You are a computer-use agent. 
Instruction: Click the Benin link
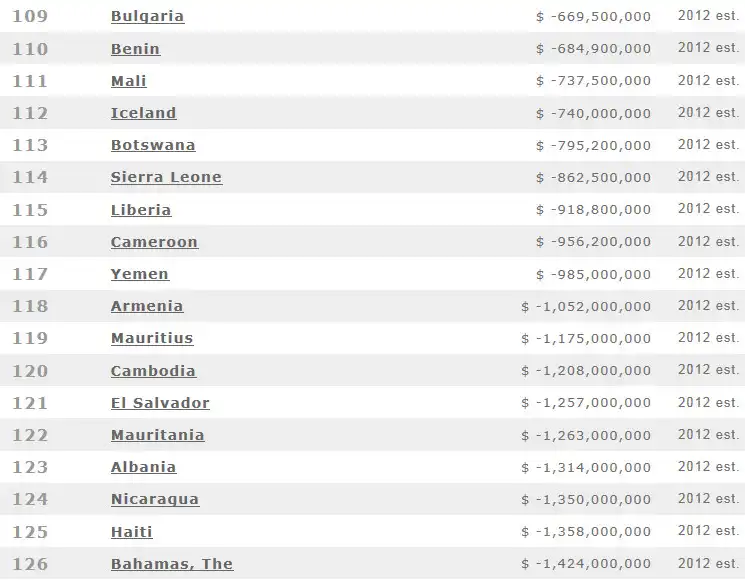point(135,49)
